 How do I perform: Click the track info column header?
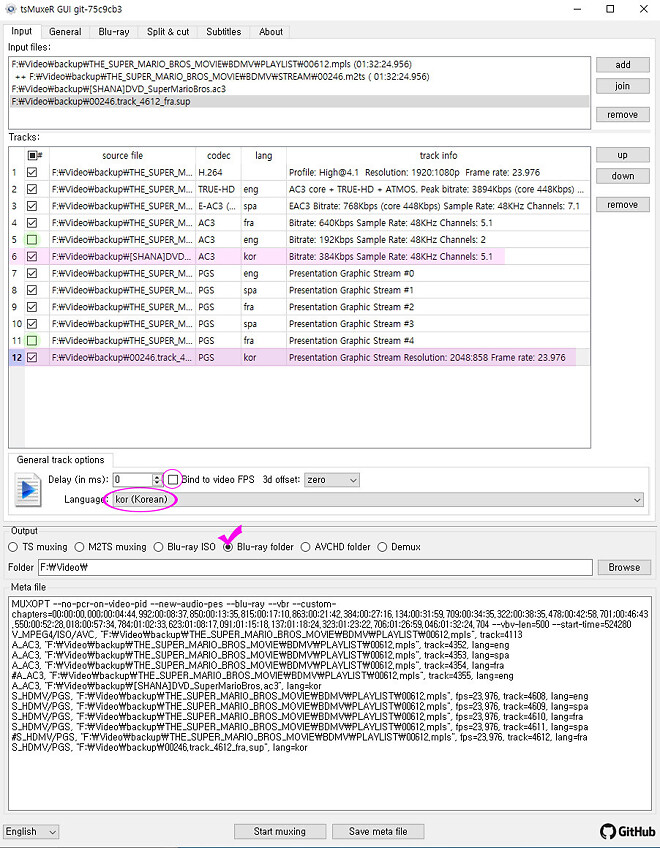(x=438, y=156)
